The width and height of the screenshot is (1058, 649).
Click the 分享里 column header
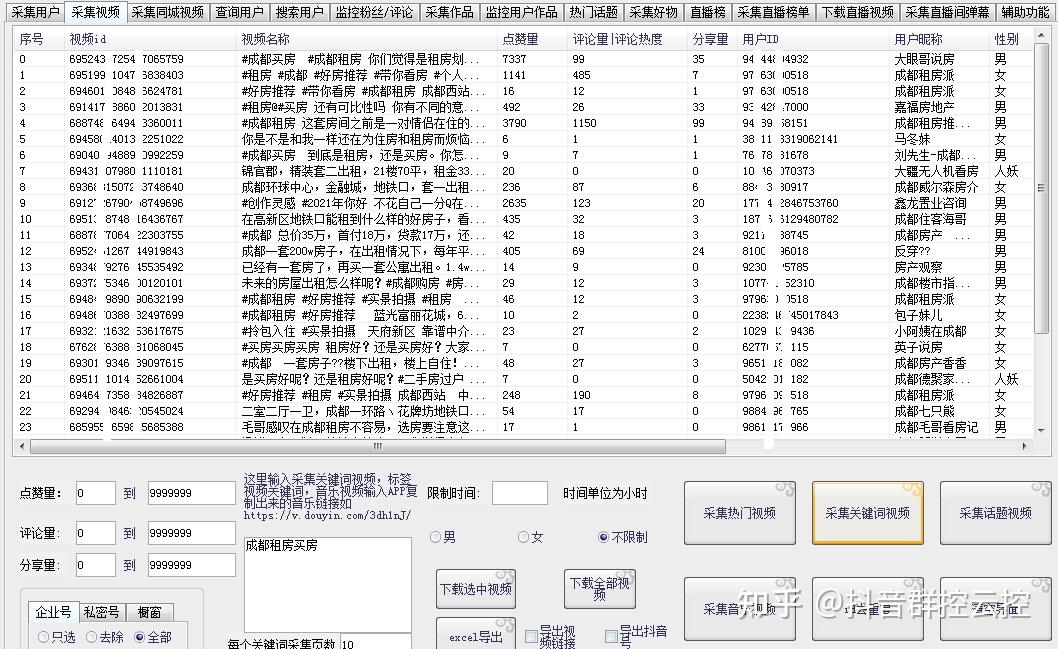[x=713, y=39]
